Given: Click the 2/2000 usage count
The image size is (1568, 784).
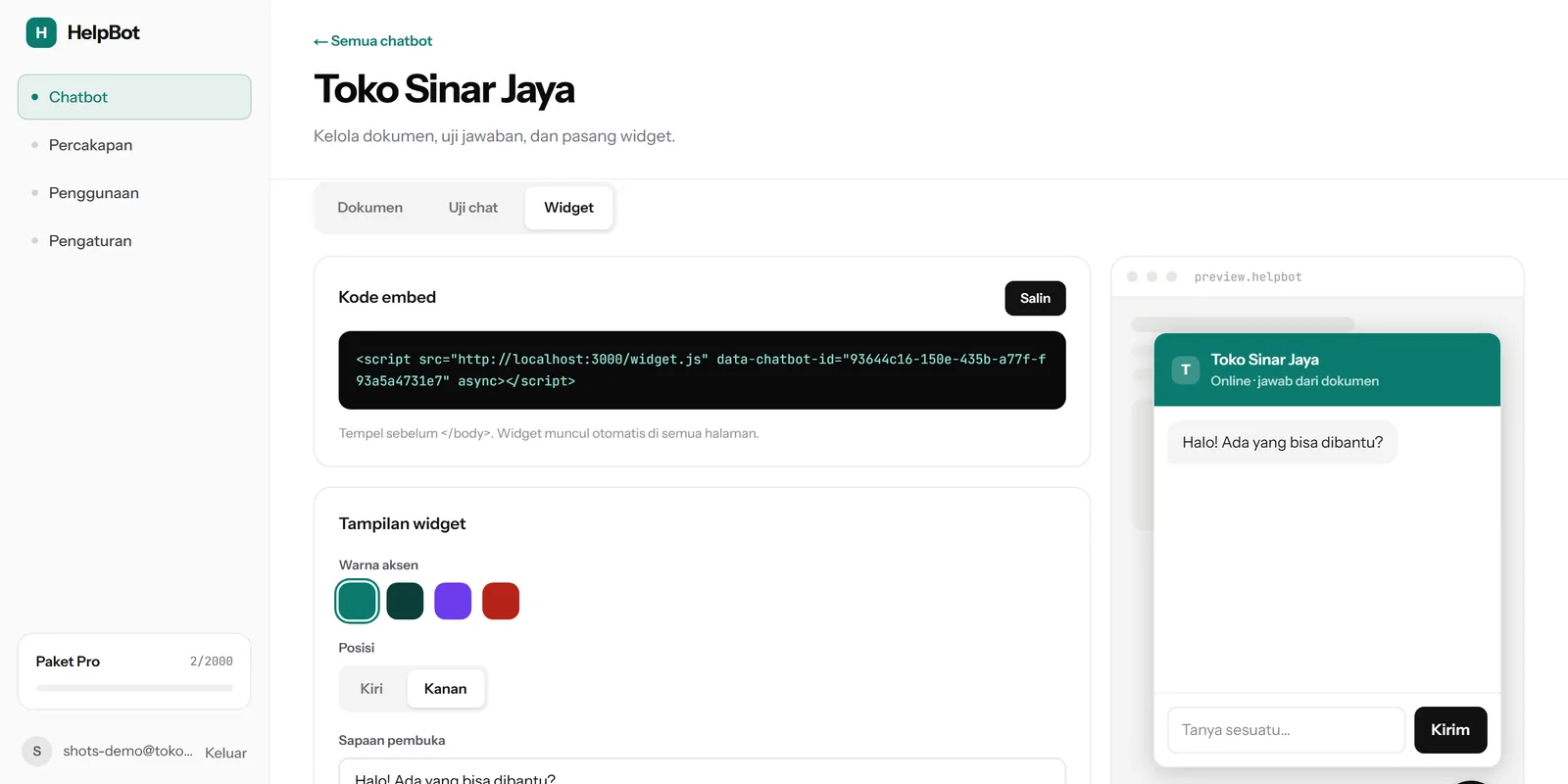Looking at the screenshot, I should [212, 661].
